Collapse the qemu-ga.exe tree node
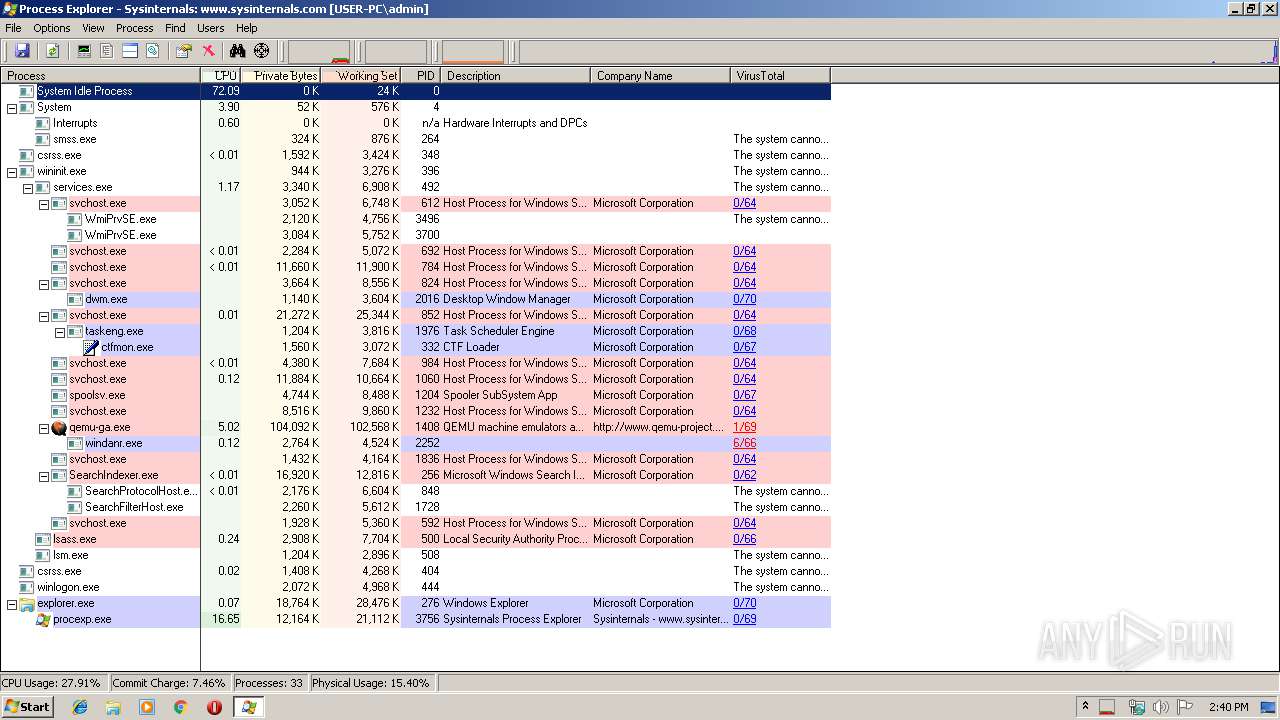This screenshot has width=1280, height=720. coord(44,427)
